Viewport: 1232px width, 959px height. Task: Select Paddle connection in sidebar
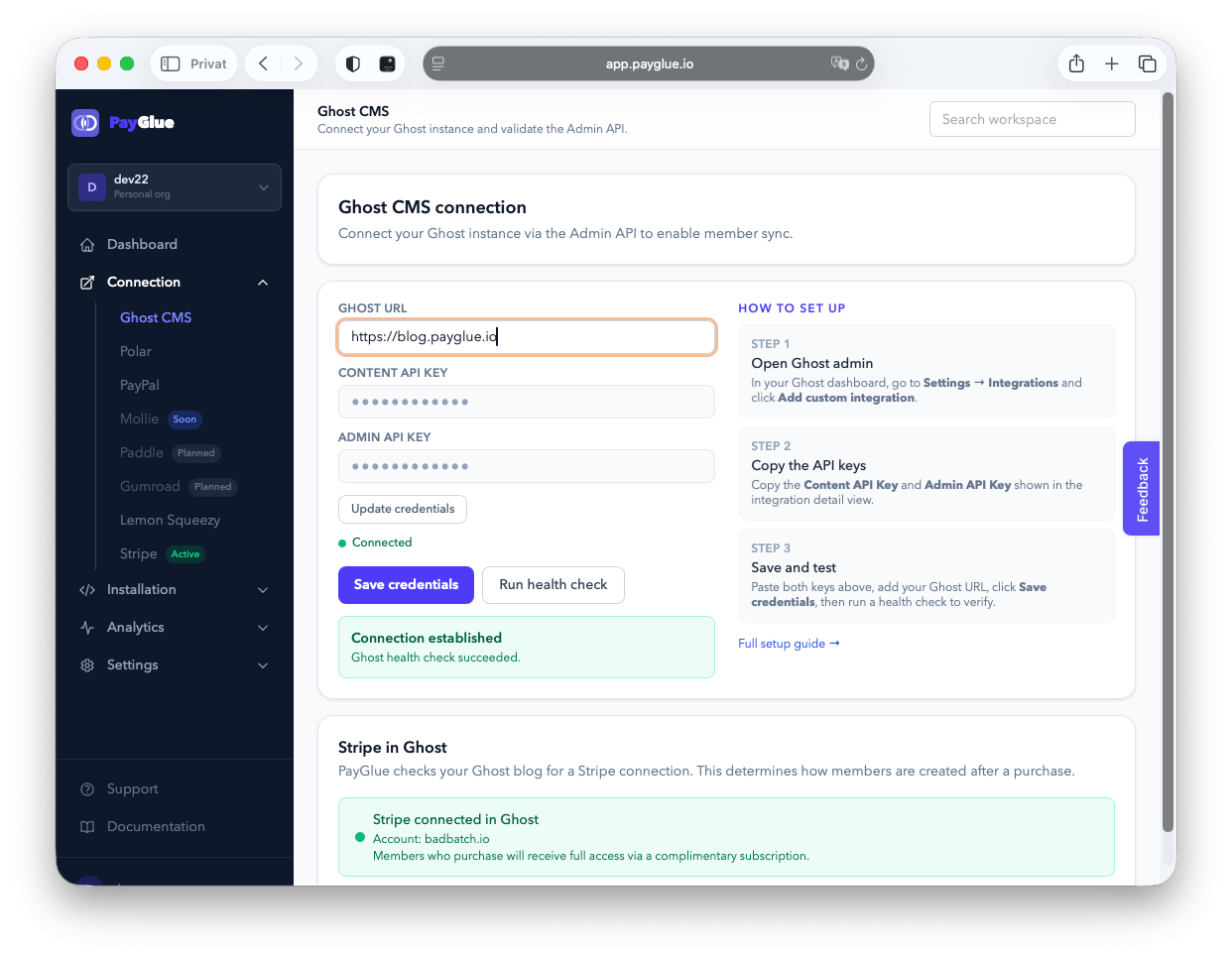click(142, 452)
